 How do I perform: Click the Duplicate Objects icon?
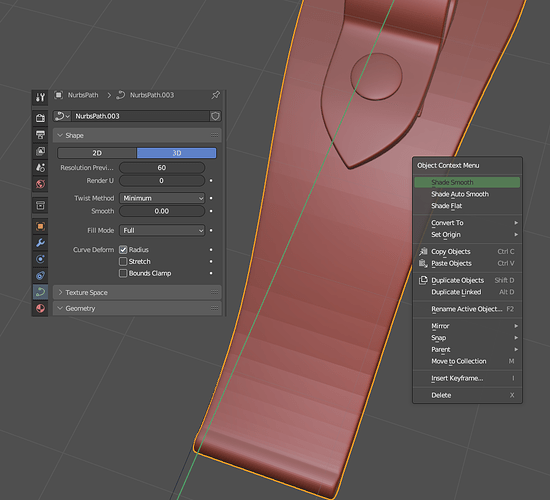pos(423,280)
